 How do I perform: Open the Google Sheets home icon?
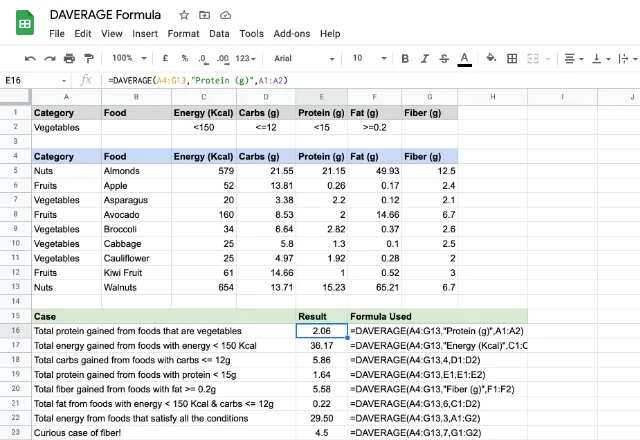[x=25, y=23]
